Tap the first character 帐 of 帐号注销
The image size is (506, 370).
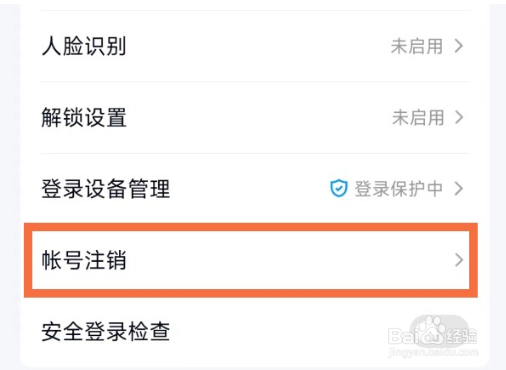[51, 260]
